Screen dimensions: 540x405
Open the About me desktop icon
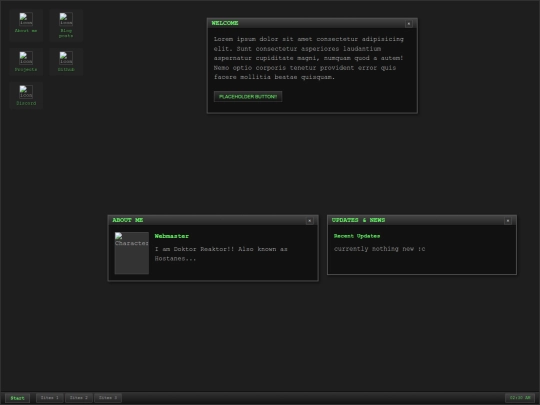[26, 25]
